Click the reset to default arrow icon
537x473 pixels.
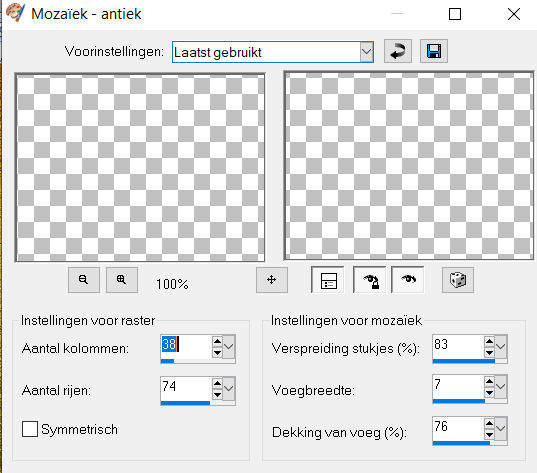pos(398,51)
